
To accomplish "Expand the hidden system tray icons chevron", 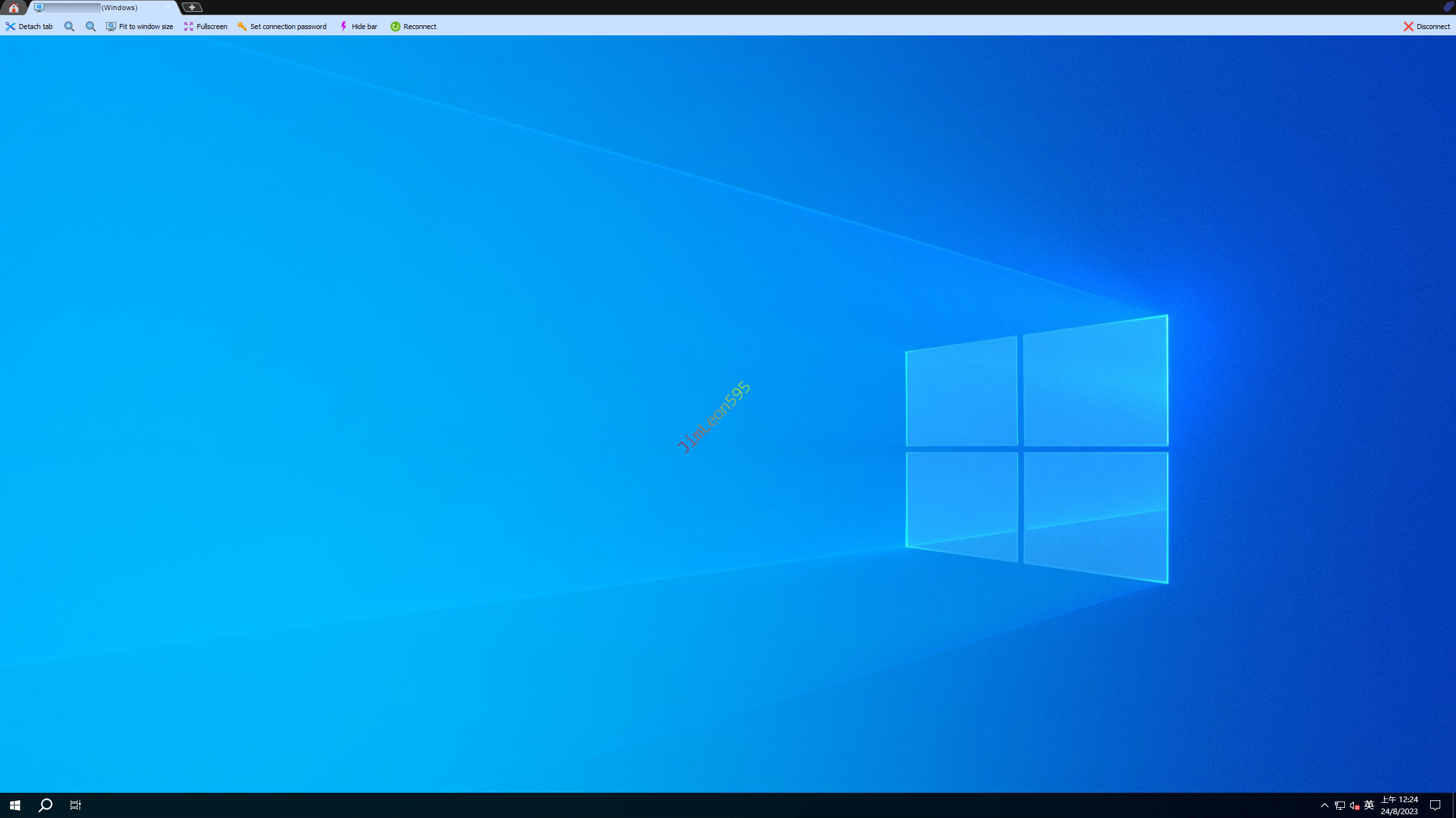I will point(1325,805).
